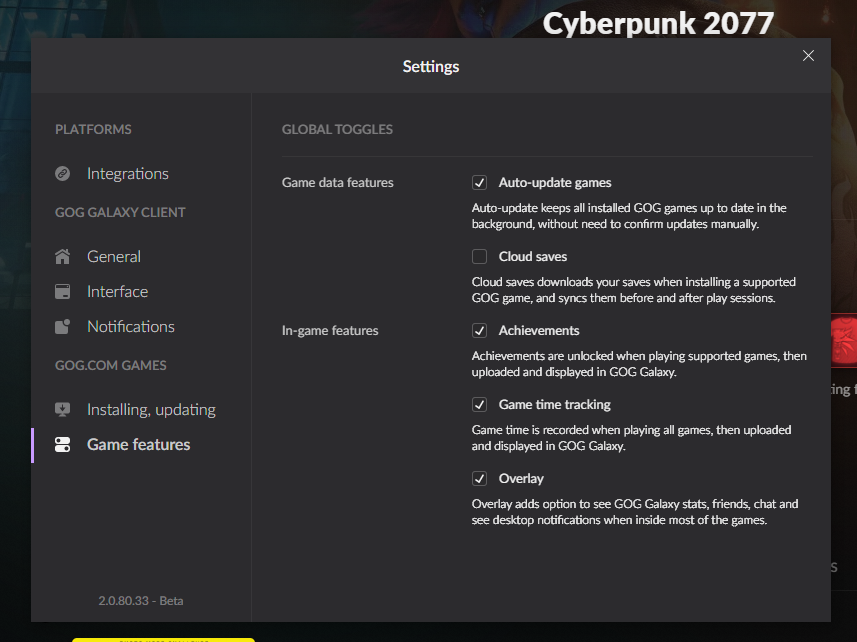Click the Notifications badge icon
857x642 pixels.
coord(62,326)
